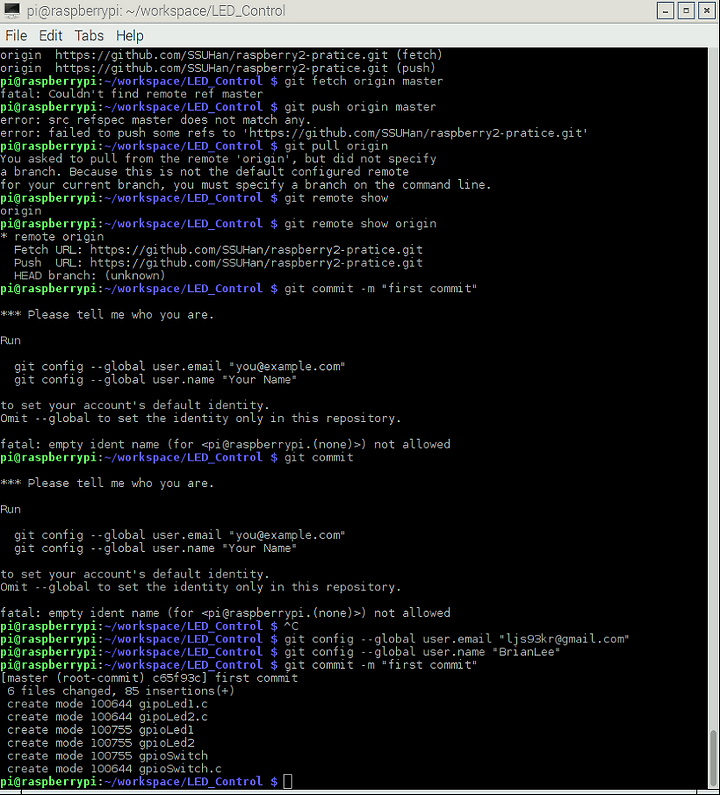
Task: Click the cursor at the last prompt
Action: (287, 781)
